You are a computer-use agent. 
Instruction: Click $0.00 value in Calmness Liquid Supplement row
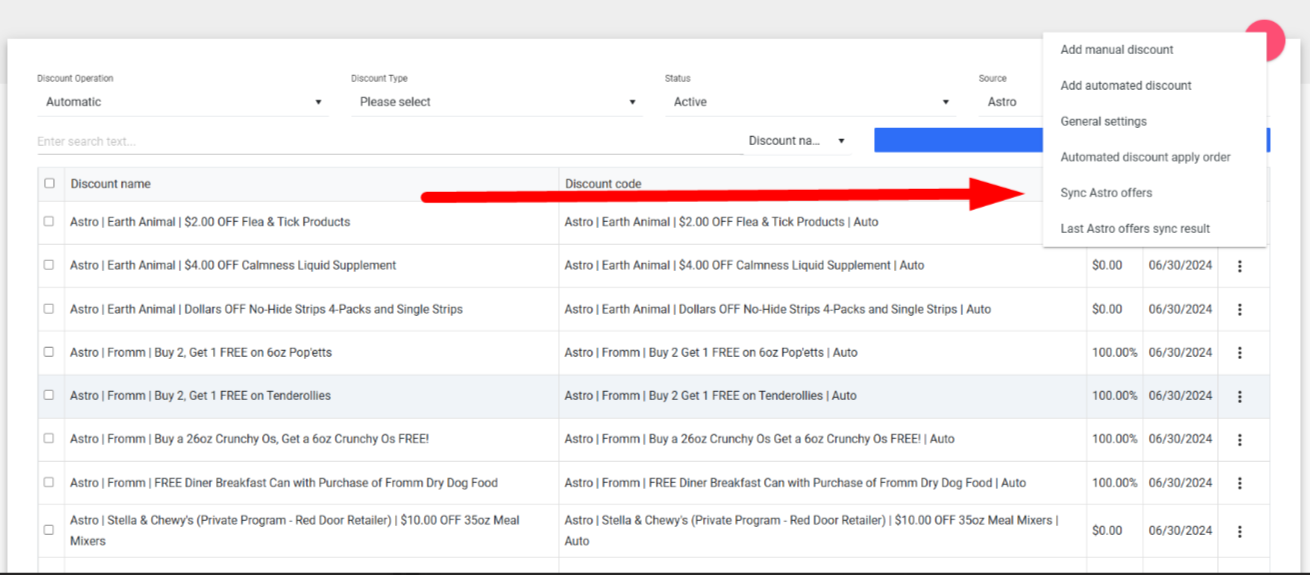(x=1107, y=266)
